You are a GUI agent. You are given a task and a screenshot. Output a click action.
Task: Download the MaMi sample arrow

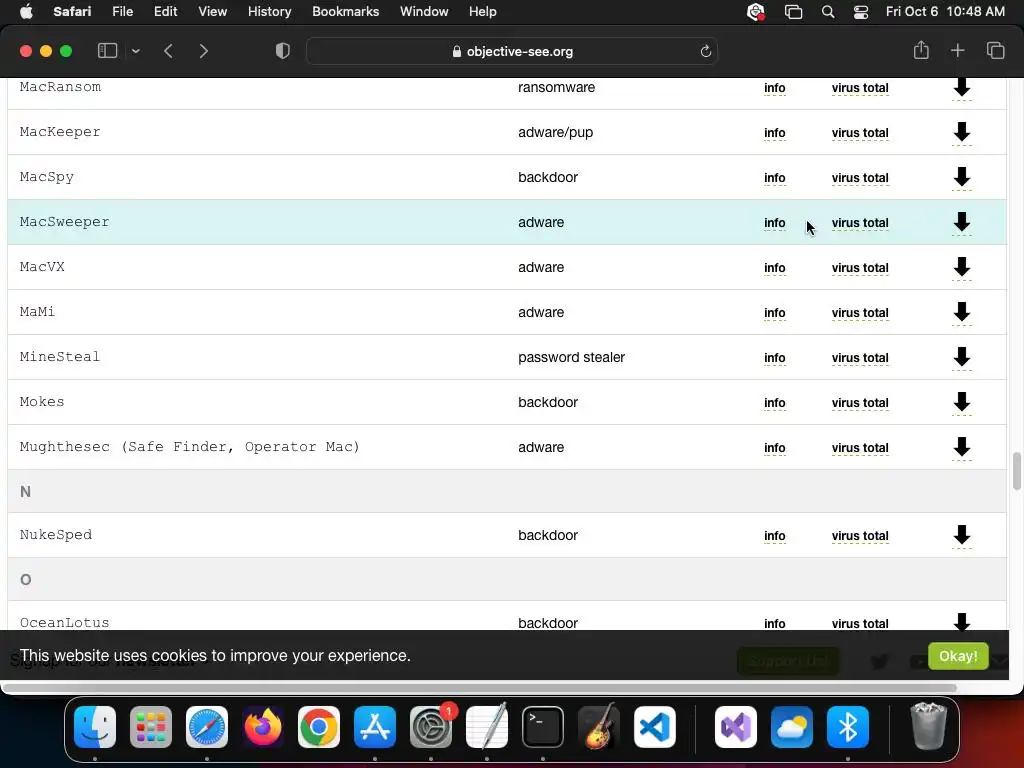tap(961, 312)
